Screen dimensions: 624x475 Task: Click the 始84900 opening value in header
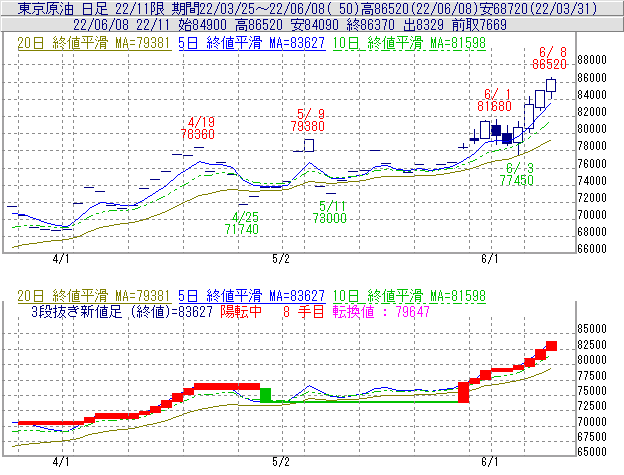click(202, 25)
